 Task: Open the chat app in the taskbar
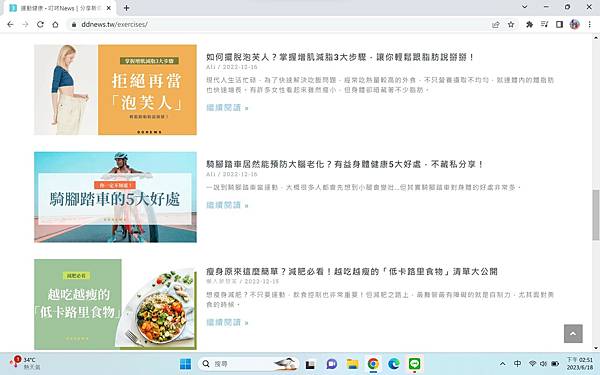coord(332,364)
